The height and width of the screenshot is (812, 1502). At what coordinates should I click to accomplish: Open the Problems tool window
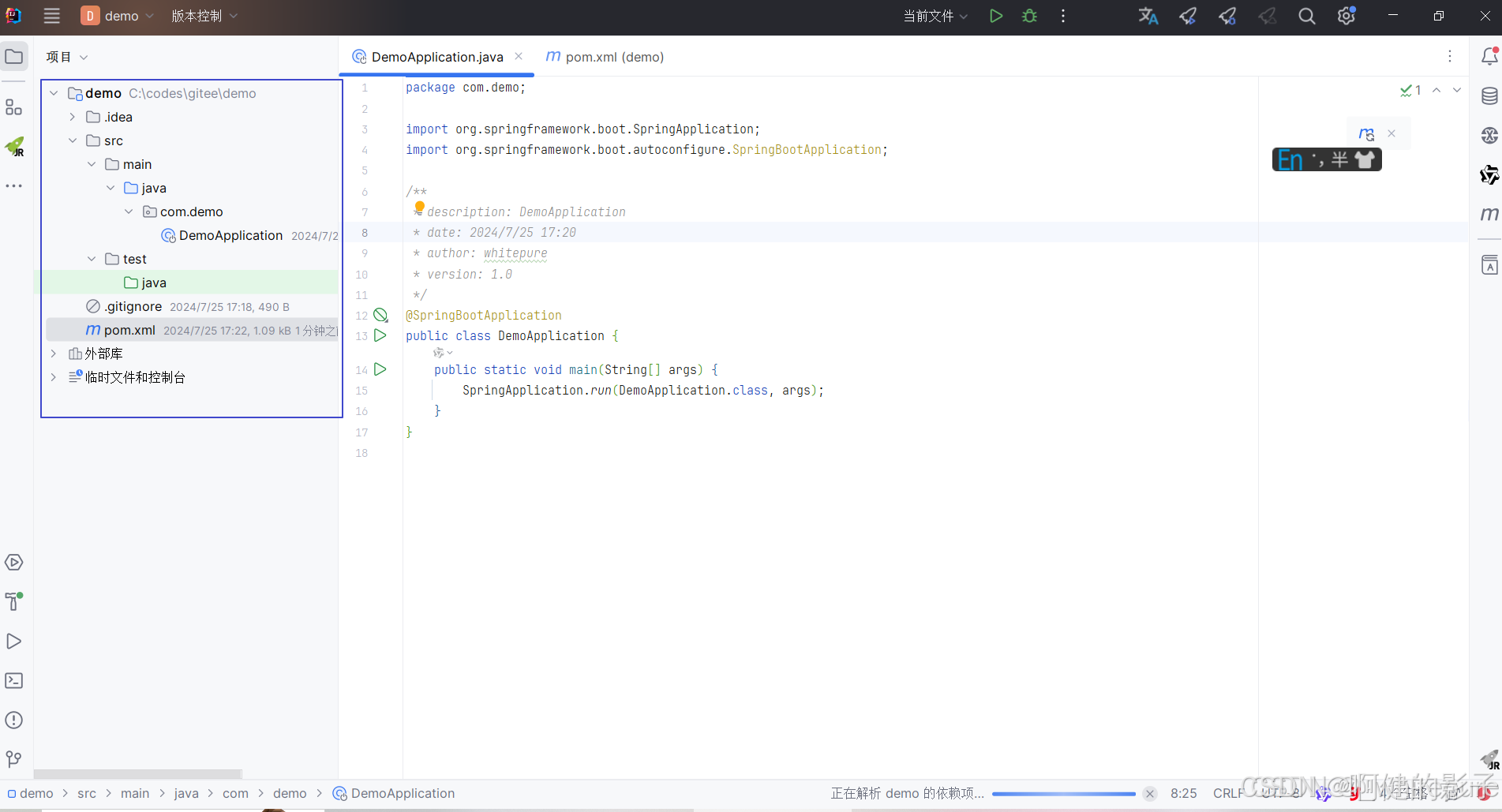14,720
